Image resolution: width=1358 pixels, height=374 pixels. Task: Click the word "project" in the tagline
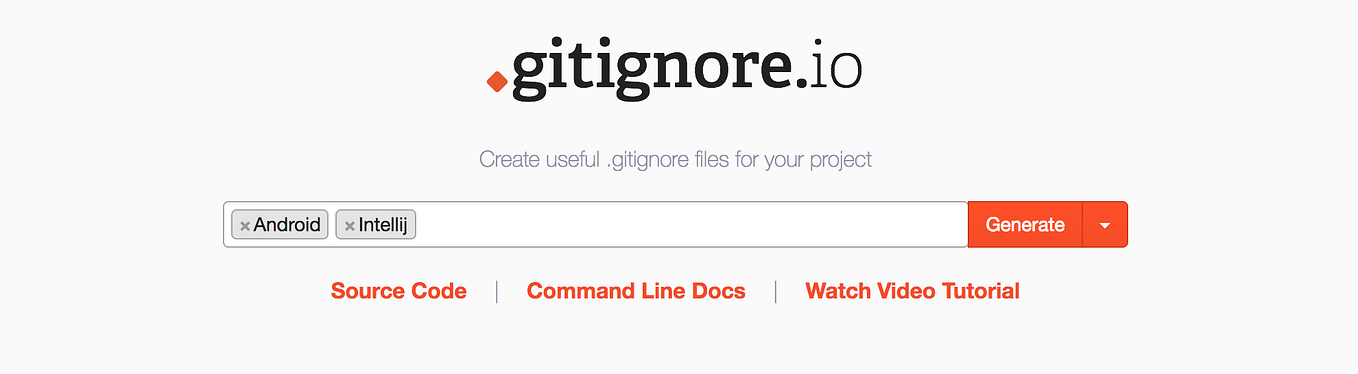(839, 160)
